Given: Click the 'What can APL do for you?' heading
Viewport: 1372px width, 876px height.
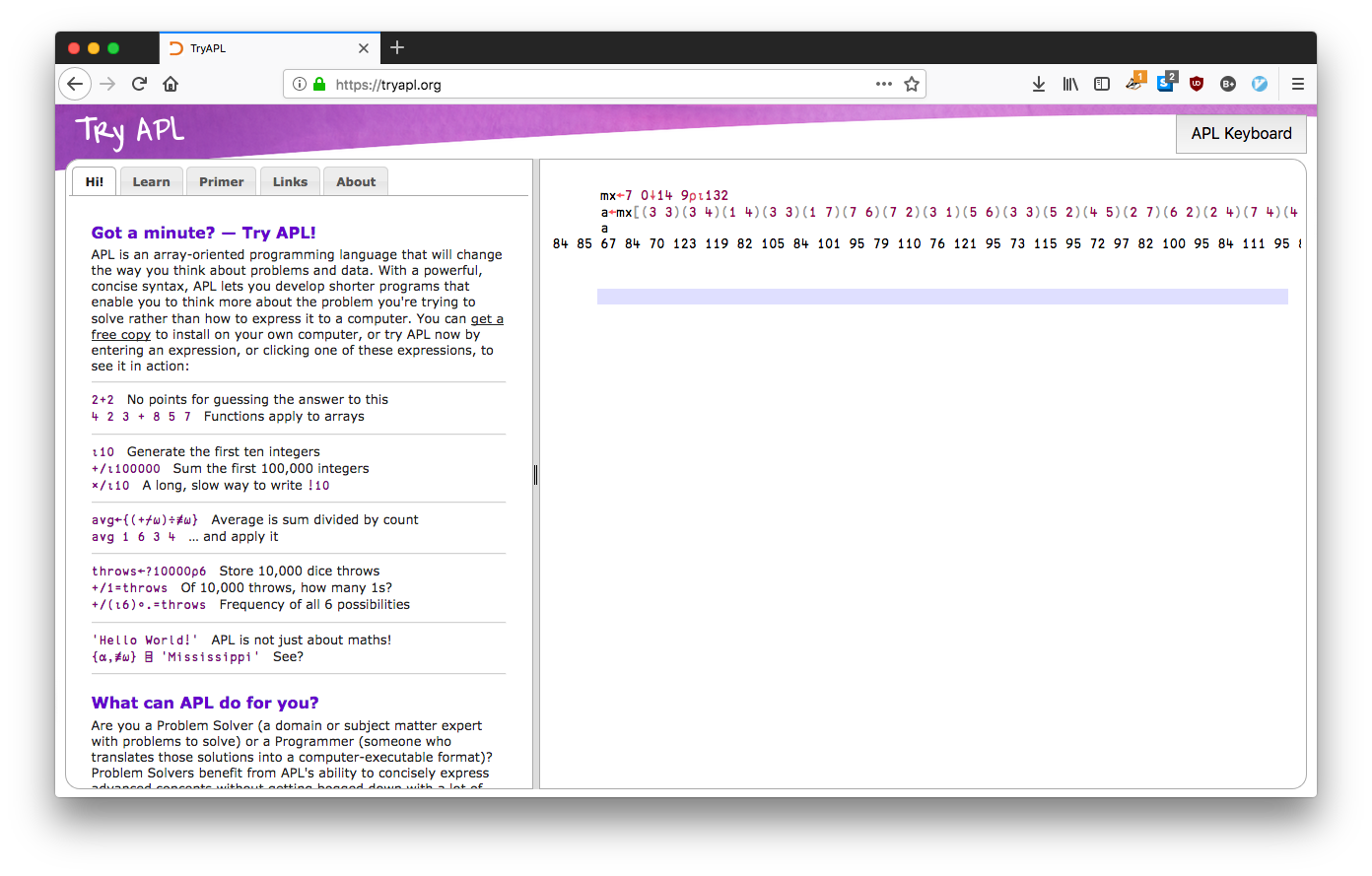Looking at the screenshot, I should tap(205, 703).
